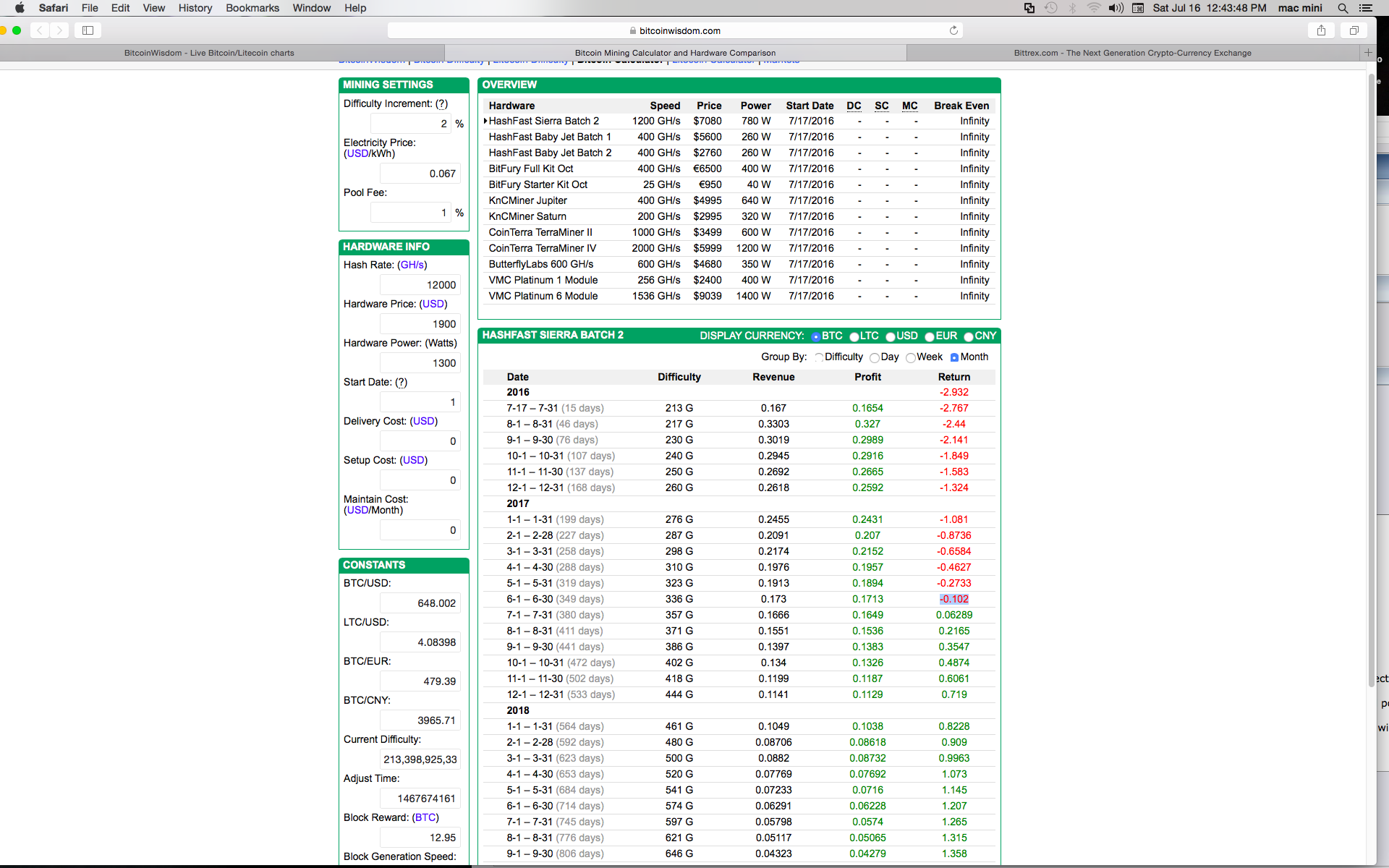Click the Wi-Fi status icon
This screenshot has width=1389, height=868.
[1094, 8]
